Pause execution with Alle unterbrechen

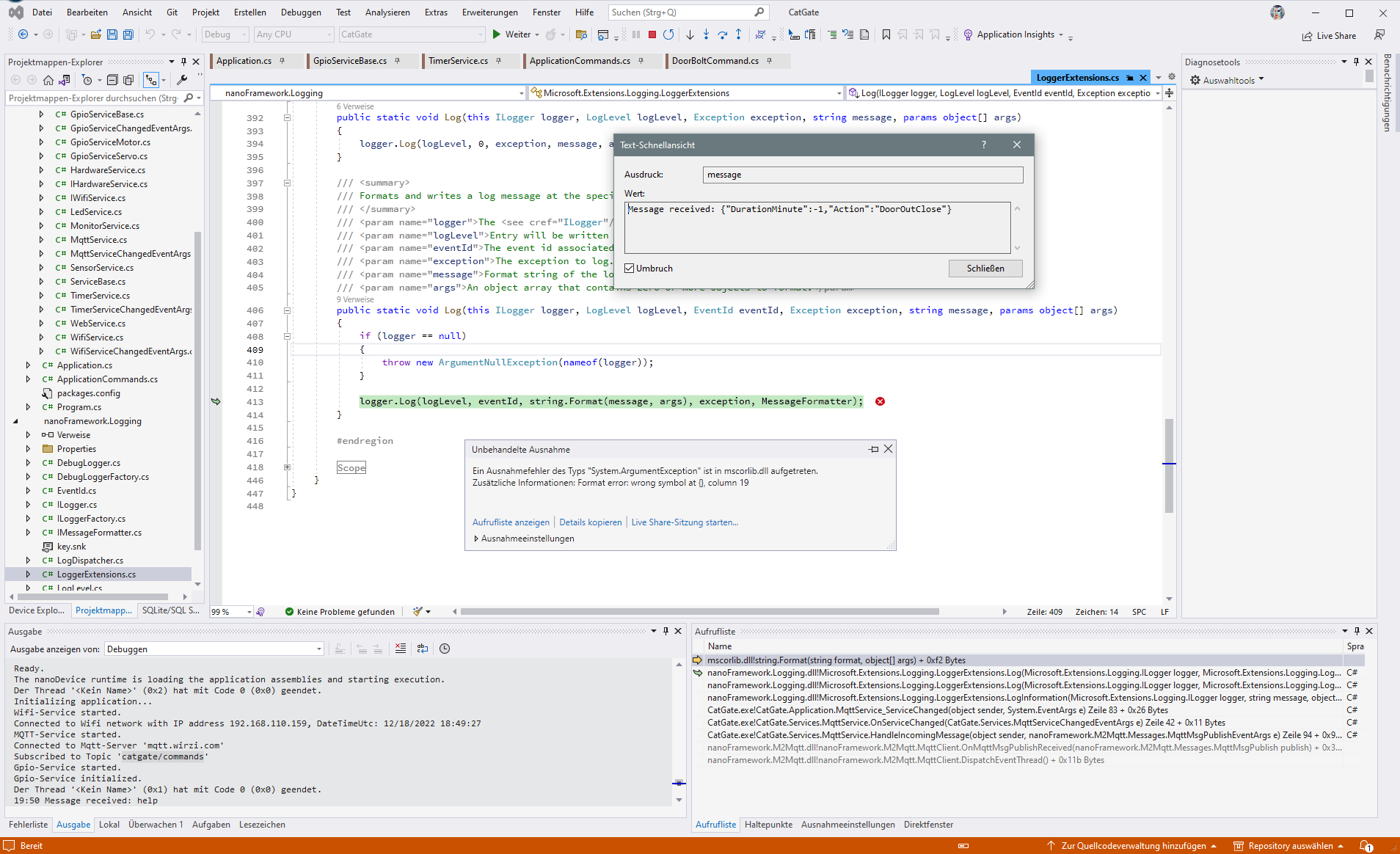tap(635, 34)
